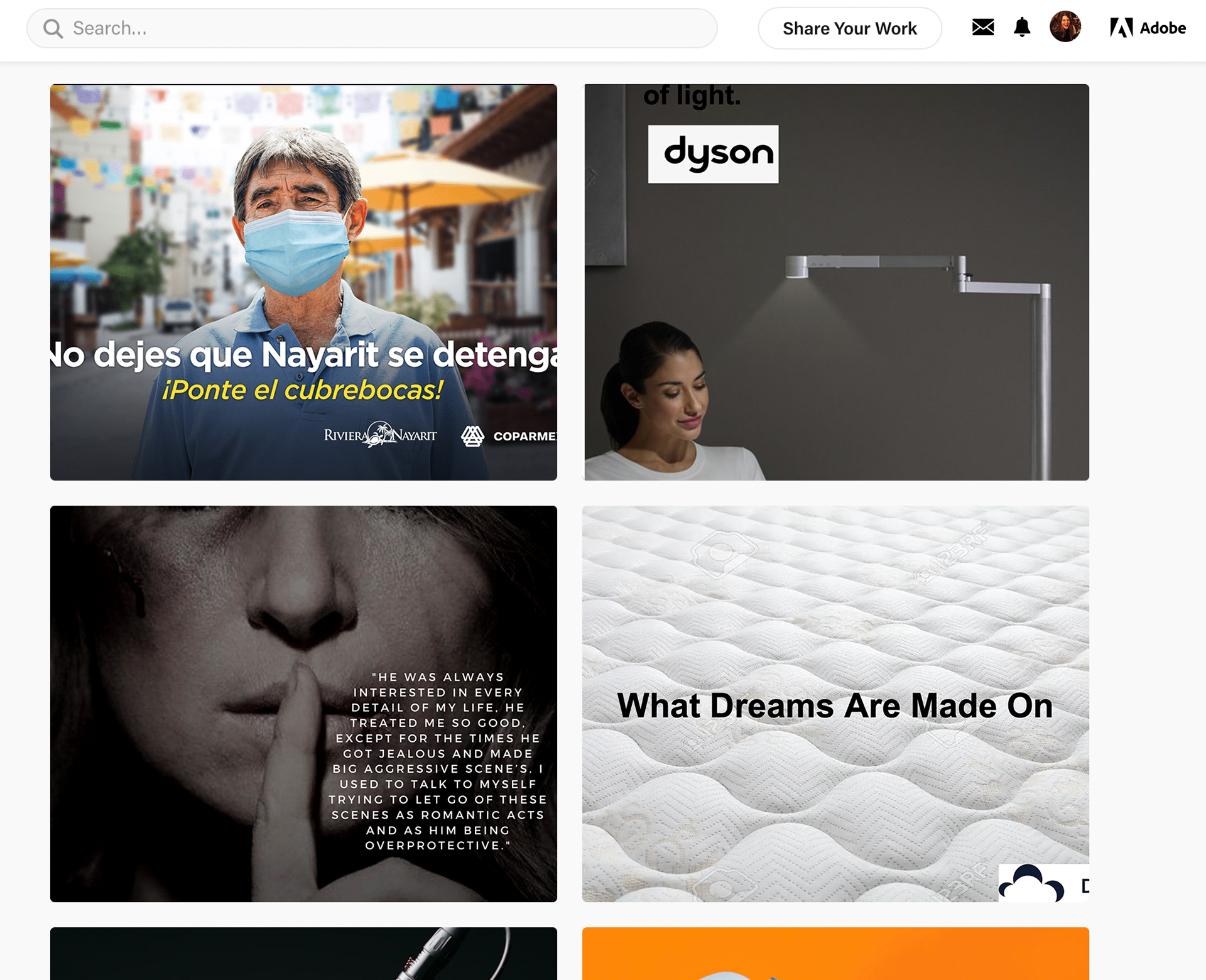Open the Dyson lamp project thumbnail

[835, 282]
